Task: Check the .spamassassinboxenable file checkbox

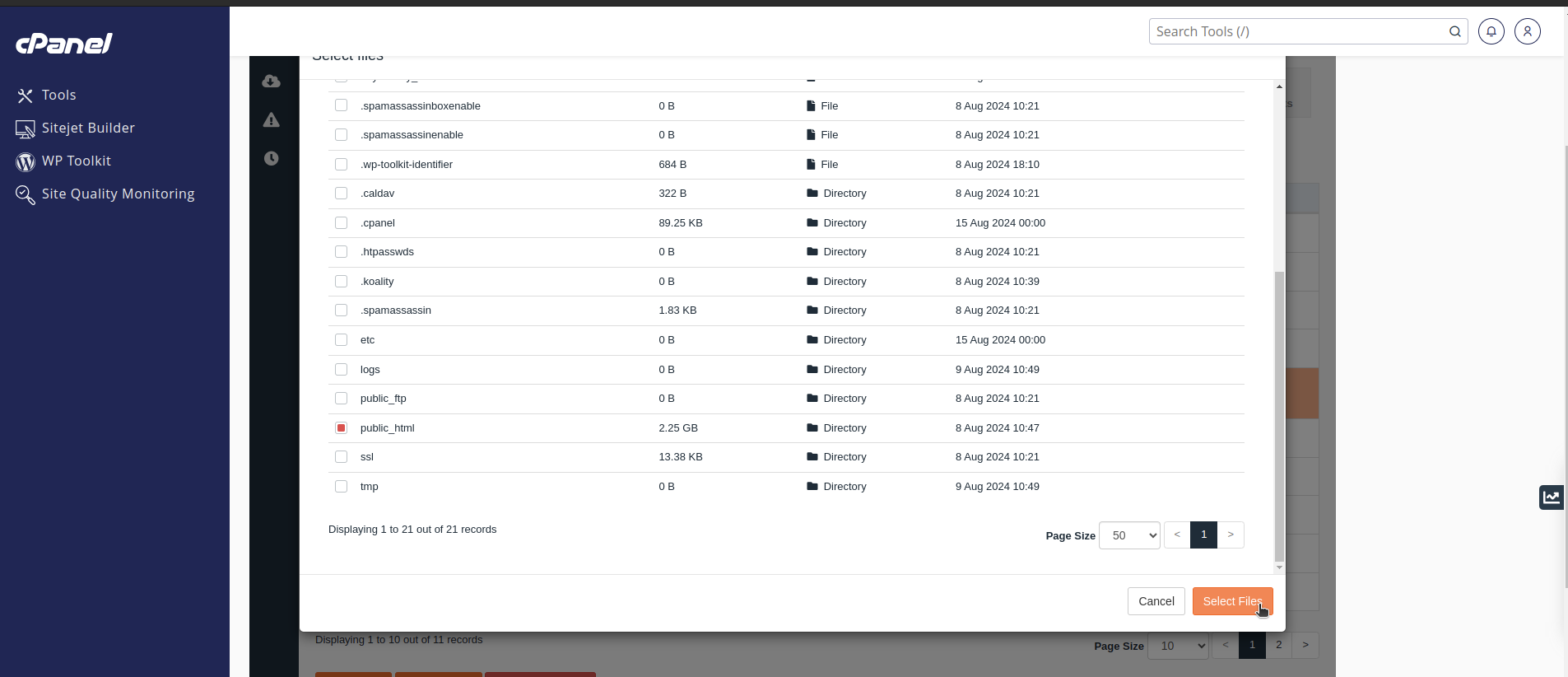Action: [x=341, y=105]
